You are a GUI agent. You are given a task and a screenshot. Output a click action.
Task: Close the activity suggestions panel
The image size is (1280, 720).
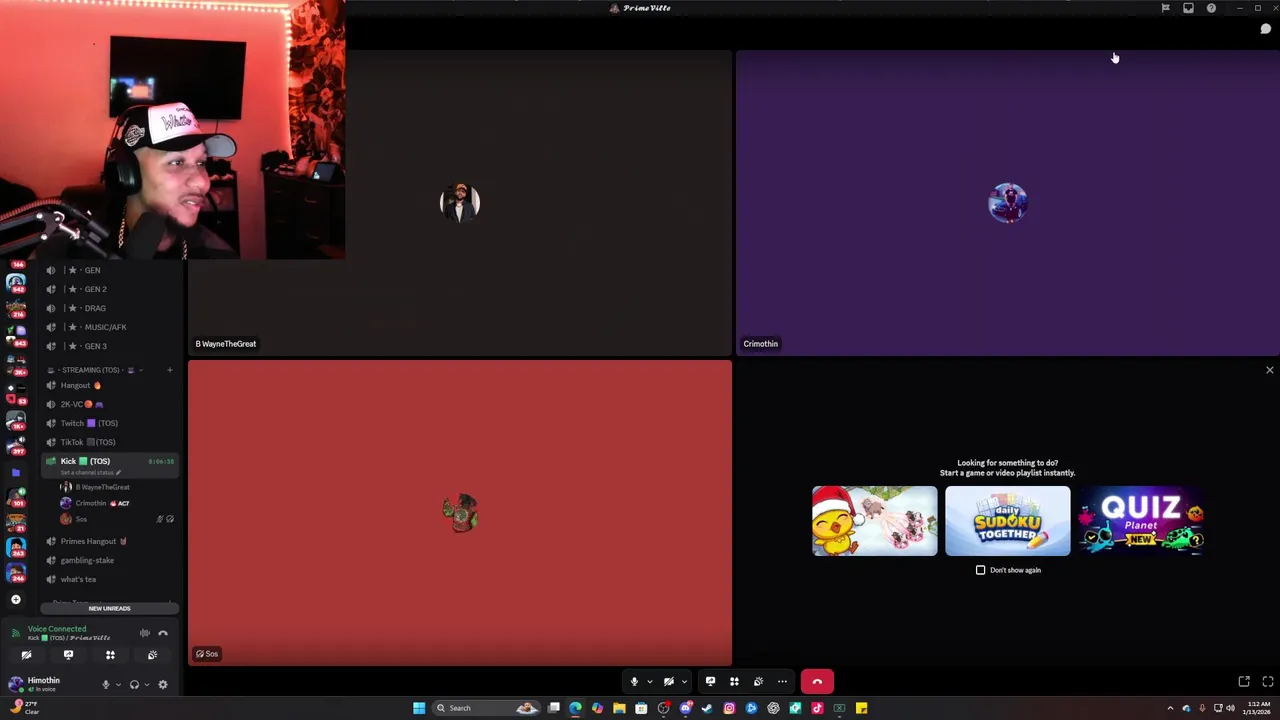coord(1270,370)
